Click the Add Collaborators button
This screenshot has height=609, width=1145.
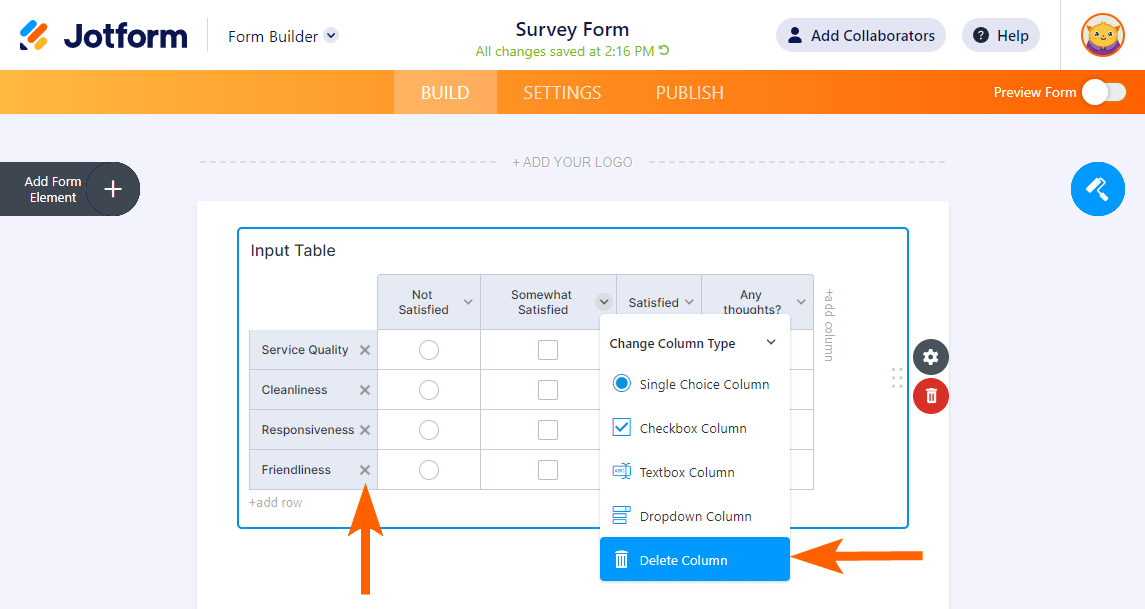pos(860,36)
